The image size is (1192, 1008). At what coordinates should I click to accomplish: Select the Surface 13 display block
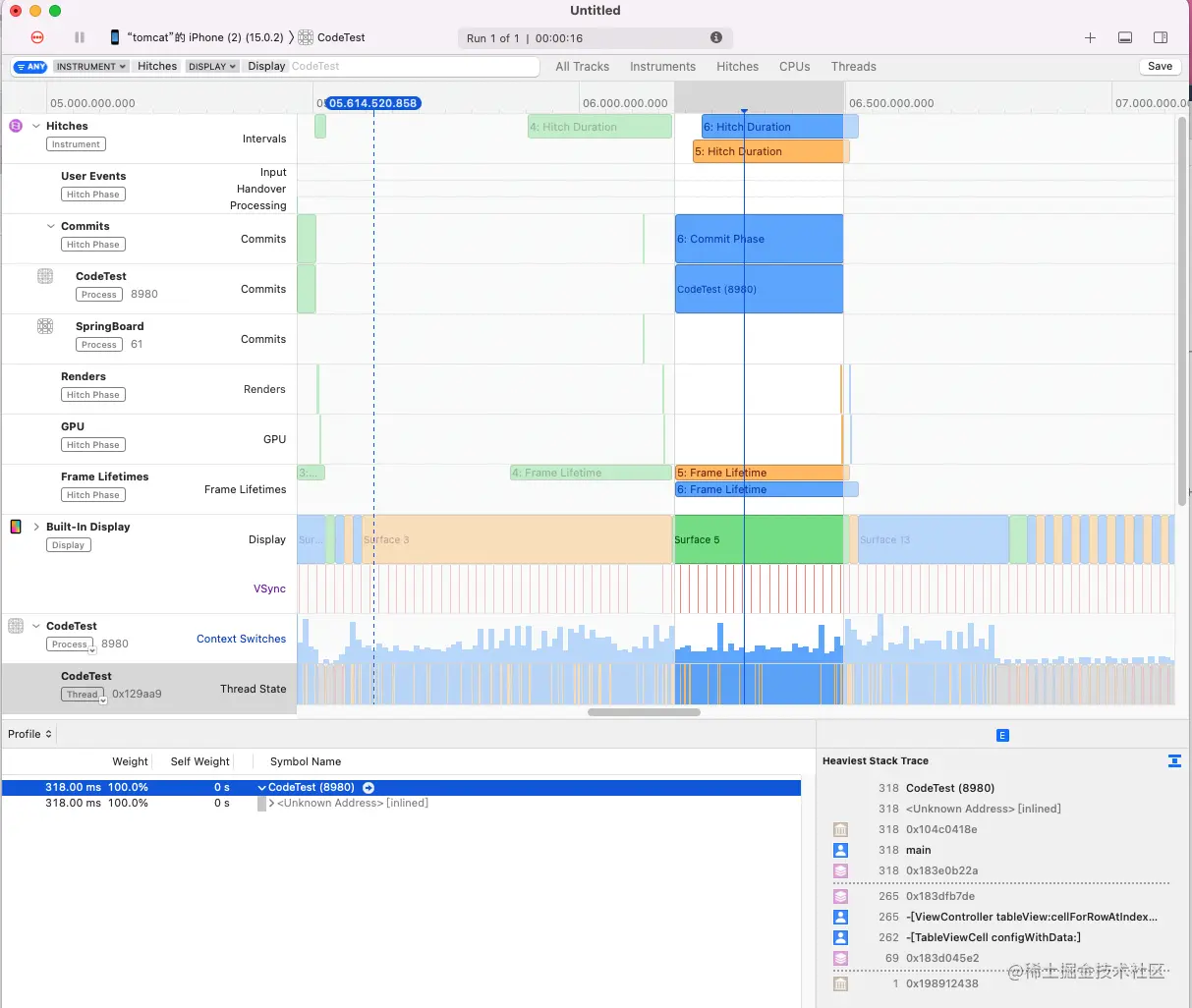pos(933,539)
